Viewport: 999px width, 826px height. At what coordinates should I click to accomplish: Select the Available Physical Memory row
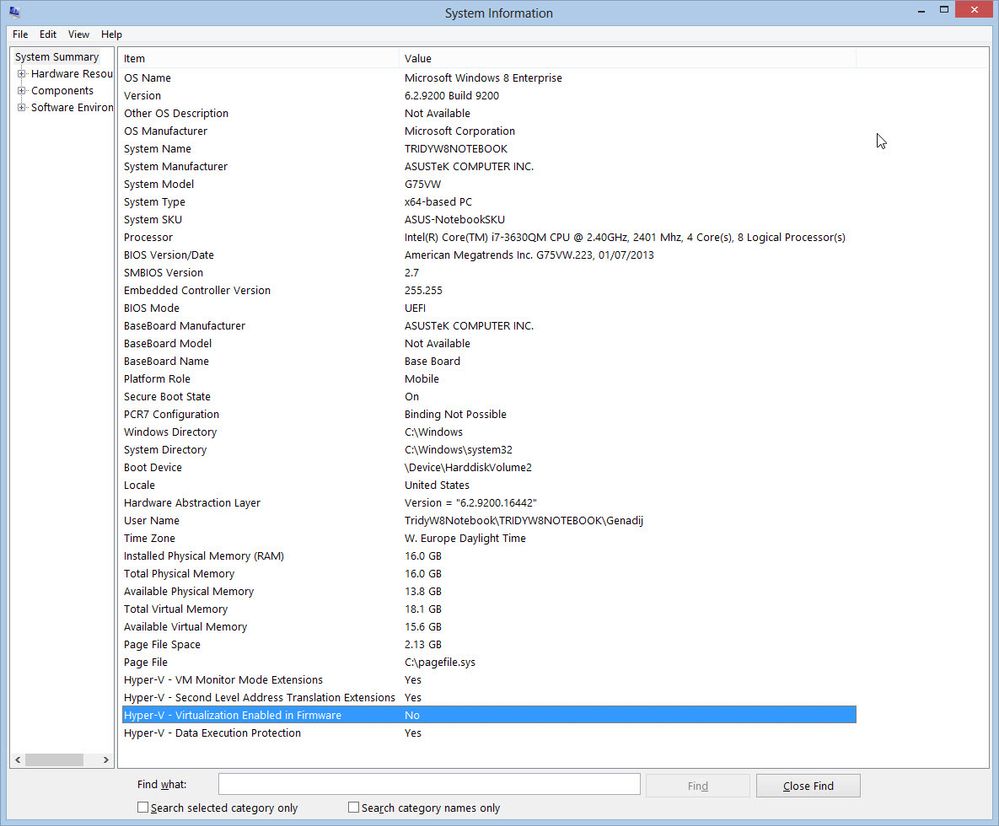coord(489,591)
